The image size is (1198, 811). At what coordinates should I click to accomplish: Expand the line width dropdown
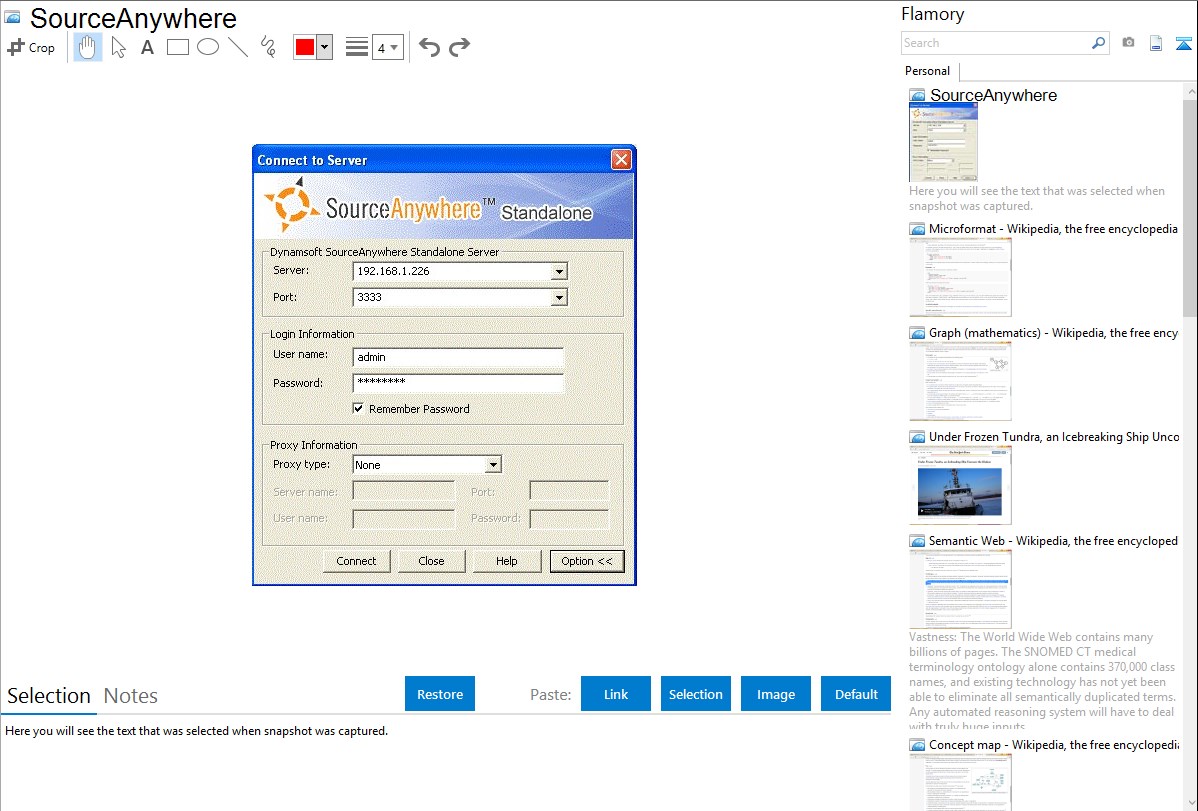(387, 47)
